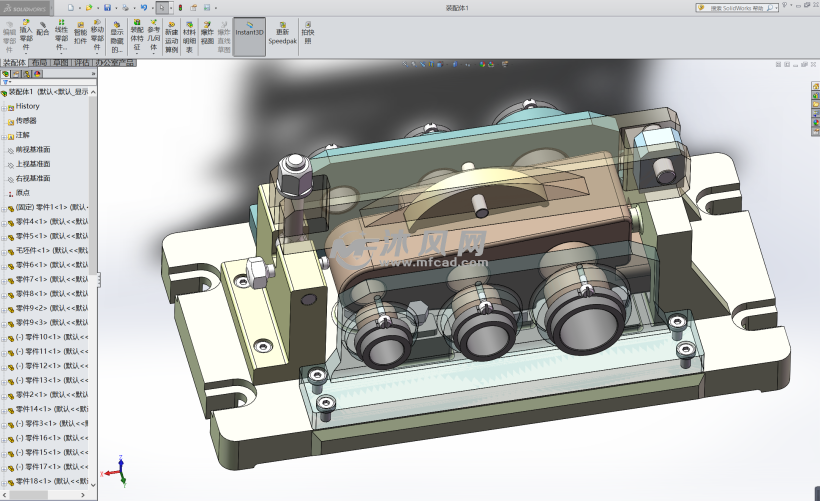Viewport: 820px width, 501px height.
Task: Select the 配合 (Mate) tool
Action: [x=42, y=28]
